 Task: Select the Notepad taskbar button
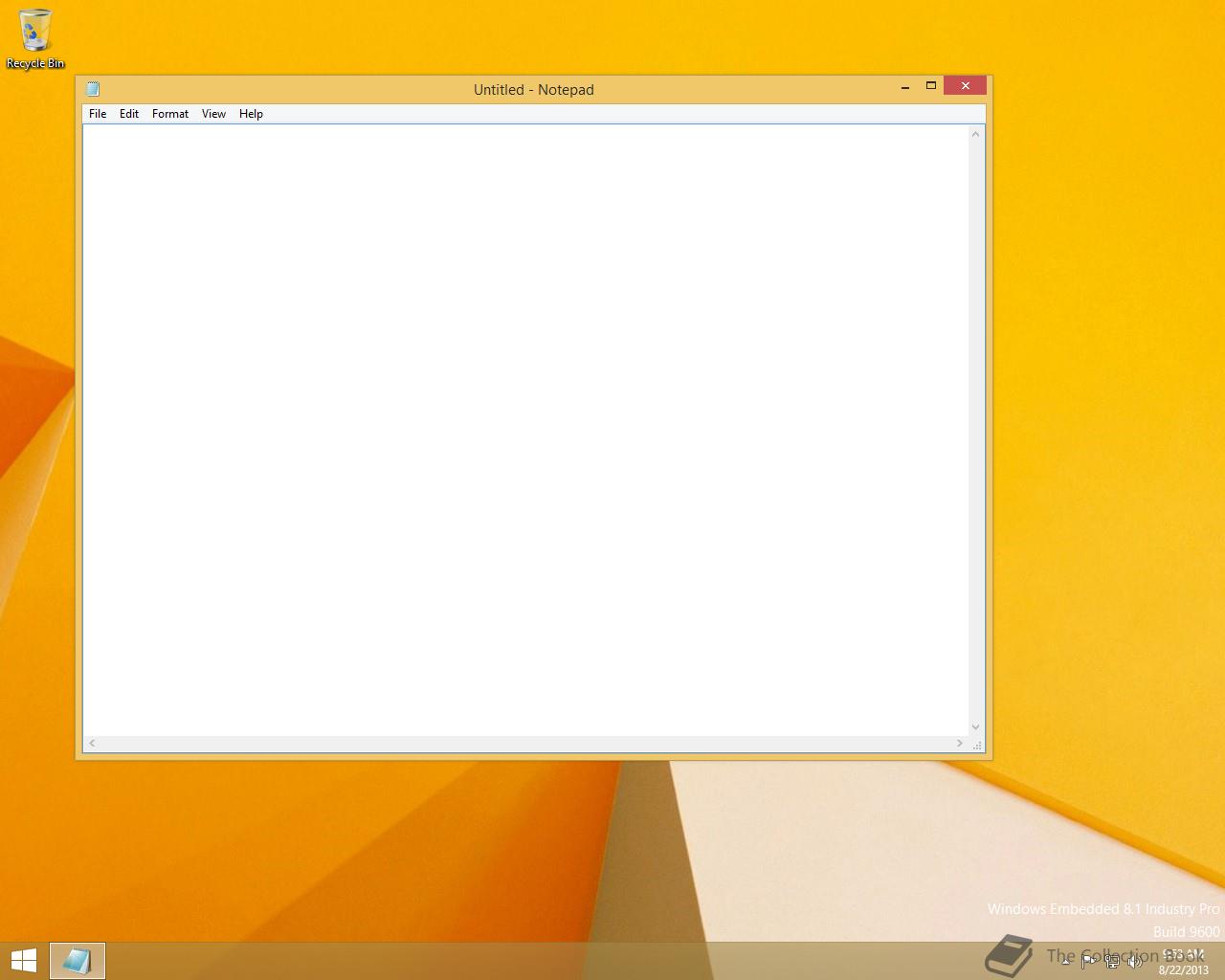(x=78, y=961)
